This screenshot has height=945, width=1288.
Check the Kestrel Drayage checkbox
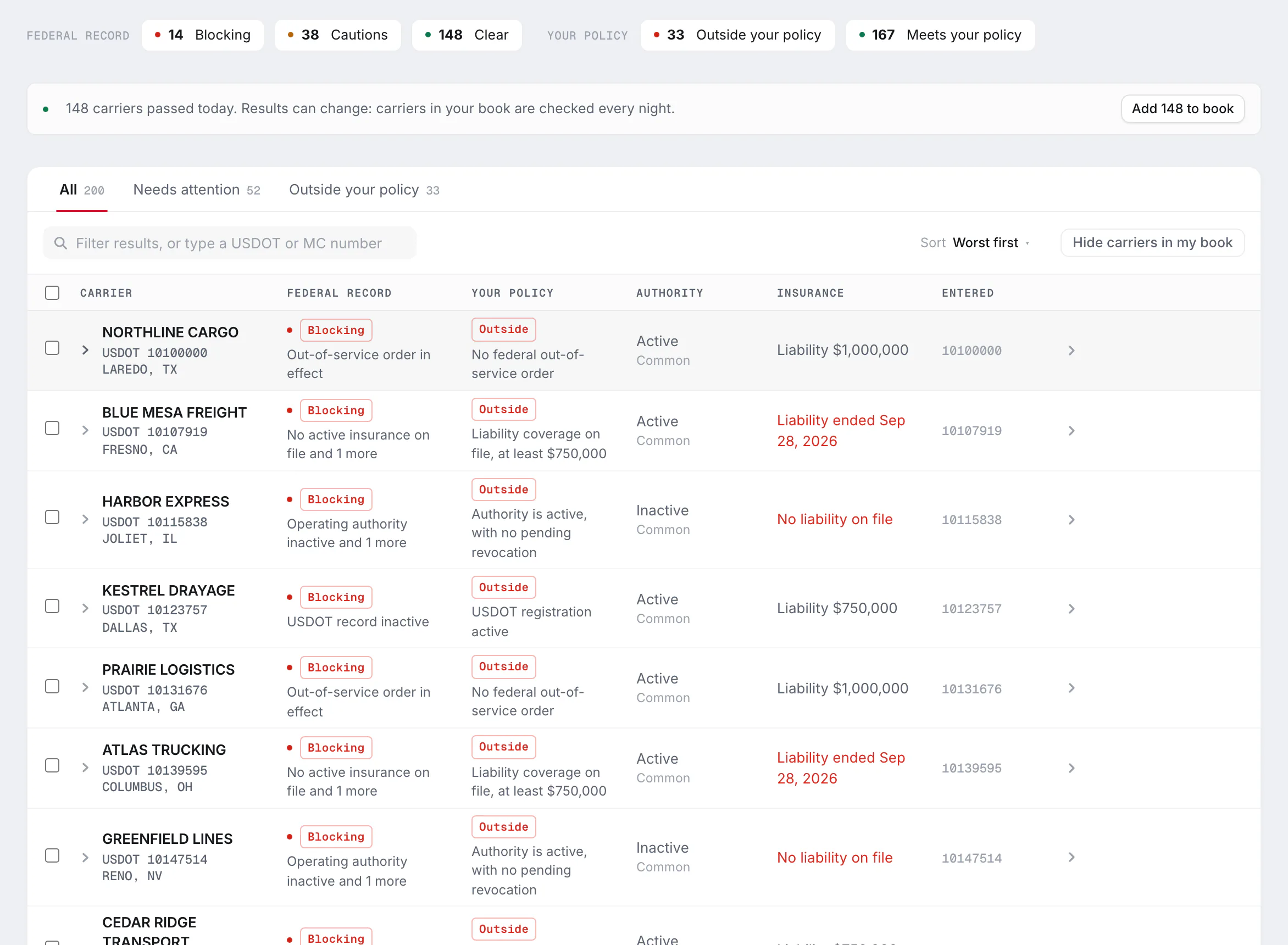click(x=52, y=607)
